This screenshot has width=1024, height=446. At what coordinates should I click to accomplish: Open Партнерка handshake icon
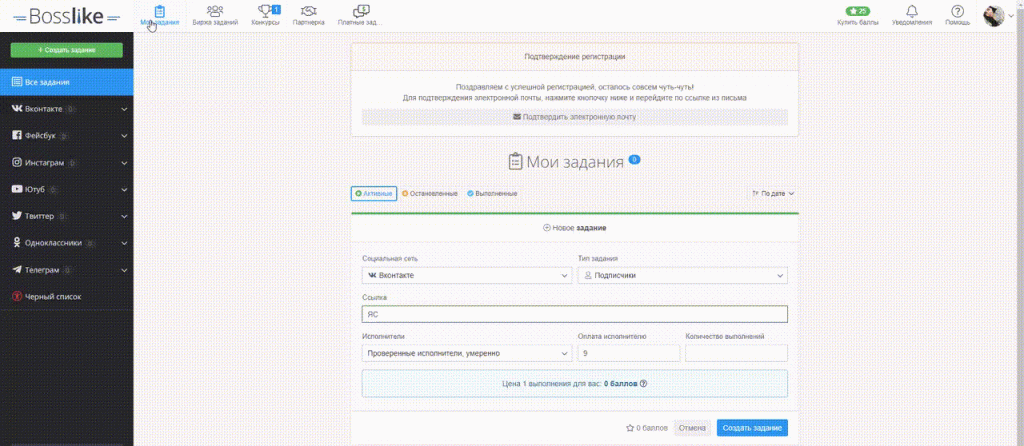coord(309,10)
